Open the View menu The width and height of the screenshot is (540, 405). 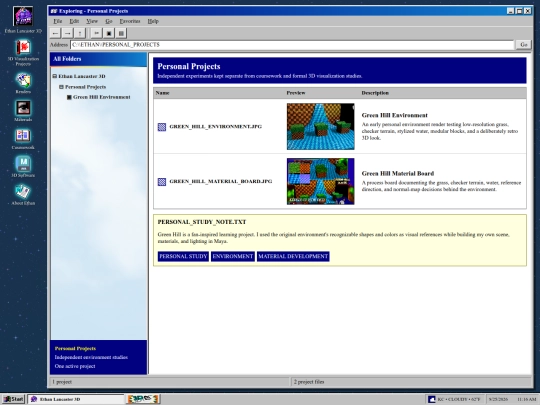tap(92, 21)
